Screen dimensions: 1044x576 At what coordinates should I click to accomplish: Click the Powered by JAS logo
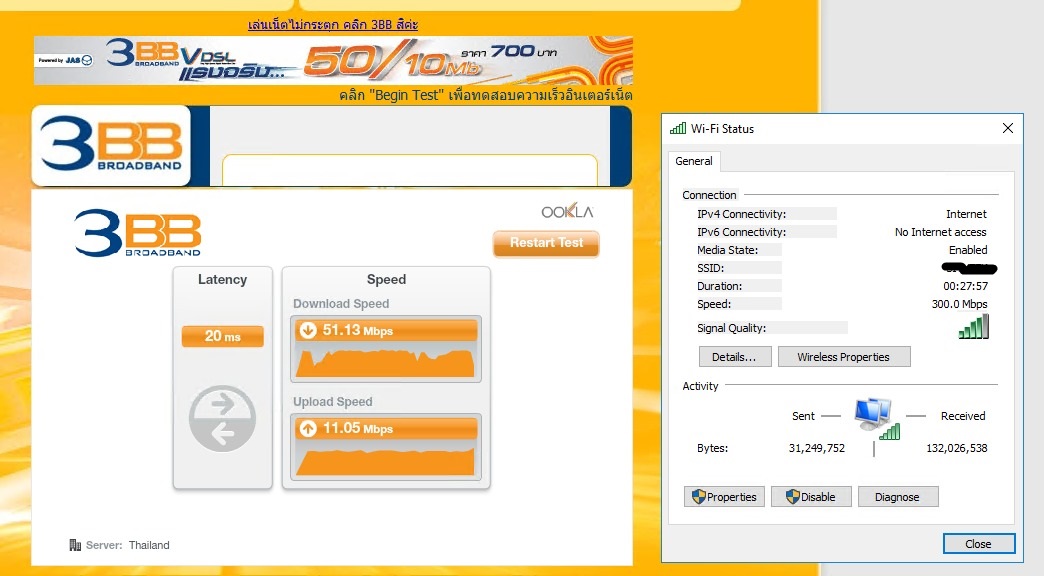(x=65, y=60)
